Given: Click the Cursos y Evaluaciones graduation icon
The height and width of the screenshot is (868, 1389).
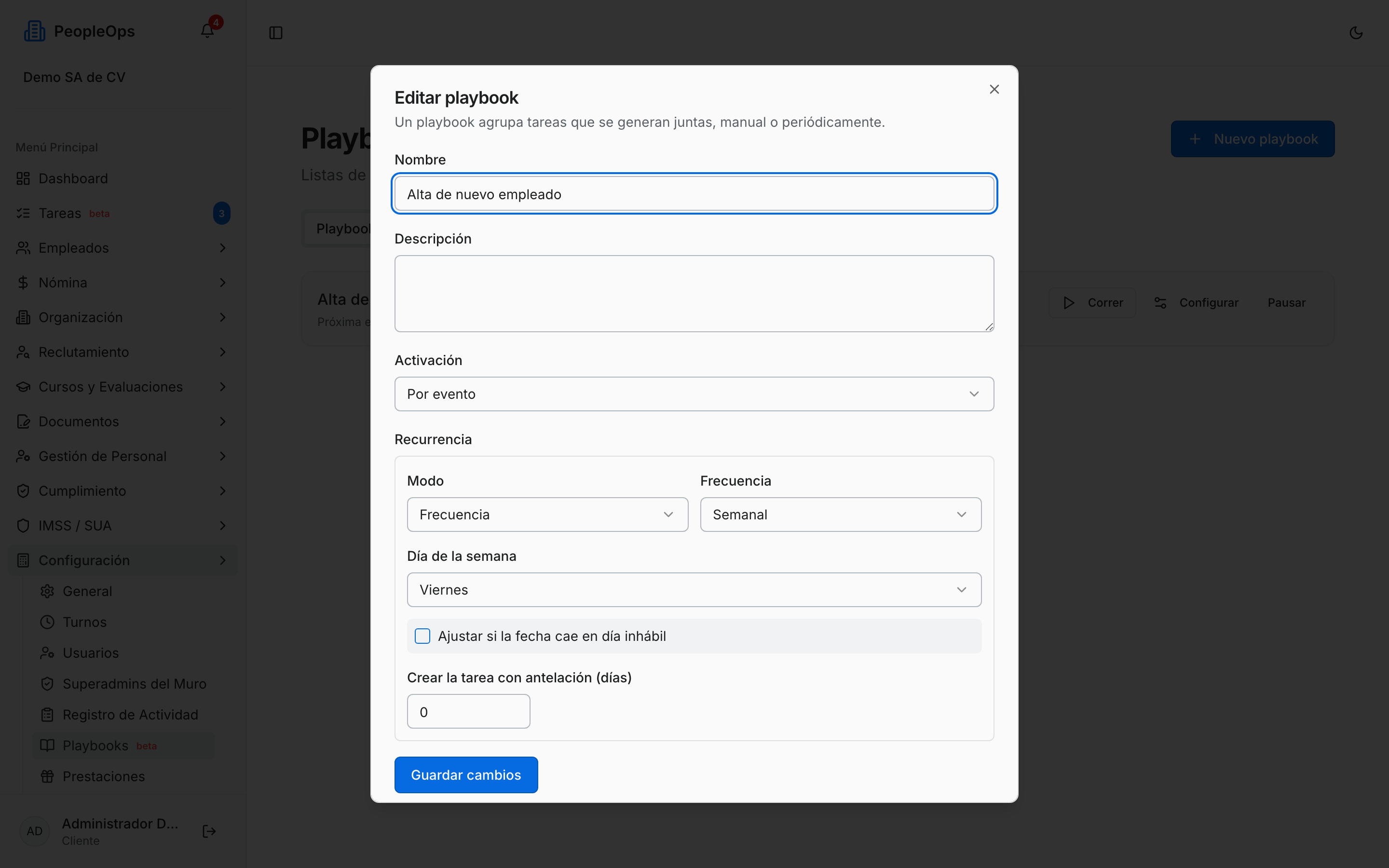Looking at the screenshot, I should 23,387.
